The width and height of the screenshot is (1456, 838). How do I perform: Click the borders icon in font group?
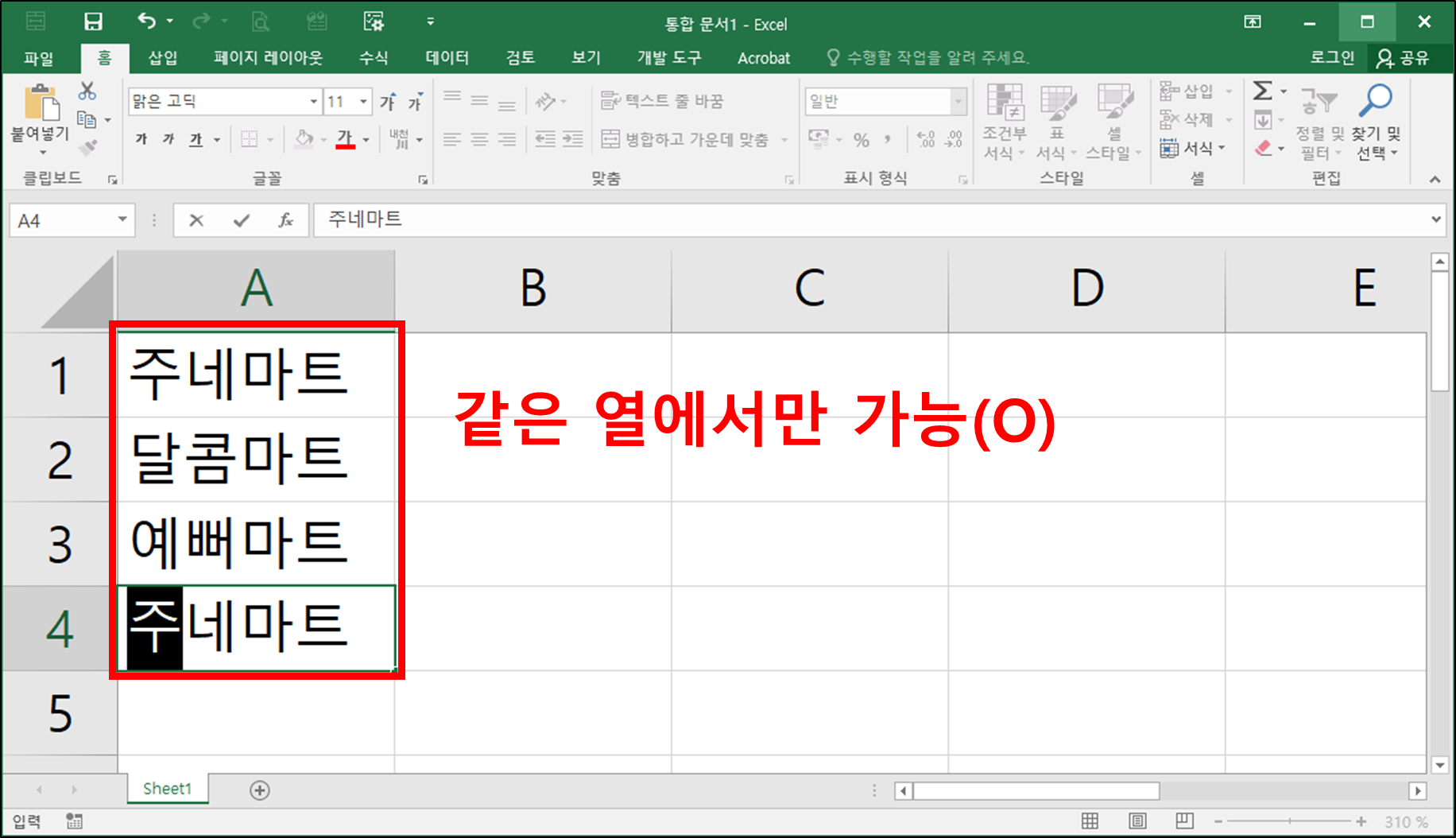(249, 139)
